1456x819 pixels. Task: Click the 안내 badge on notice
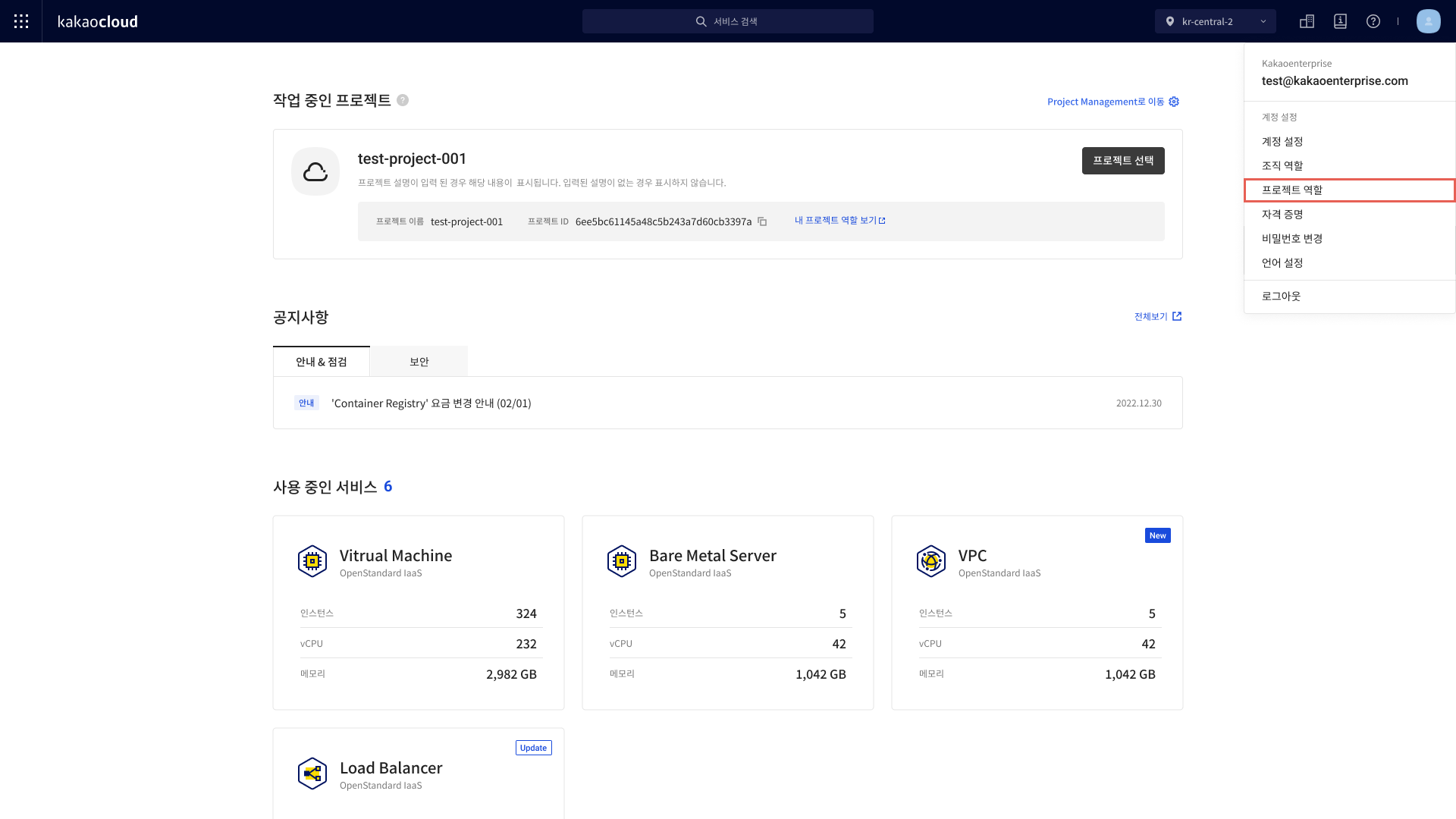(306, 403)
